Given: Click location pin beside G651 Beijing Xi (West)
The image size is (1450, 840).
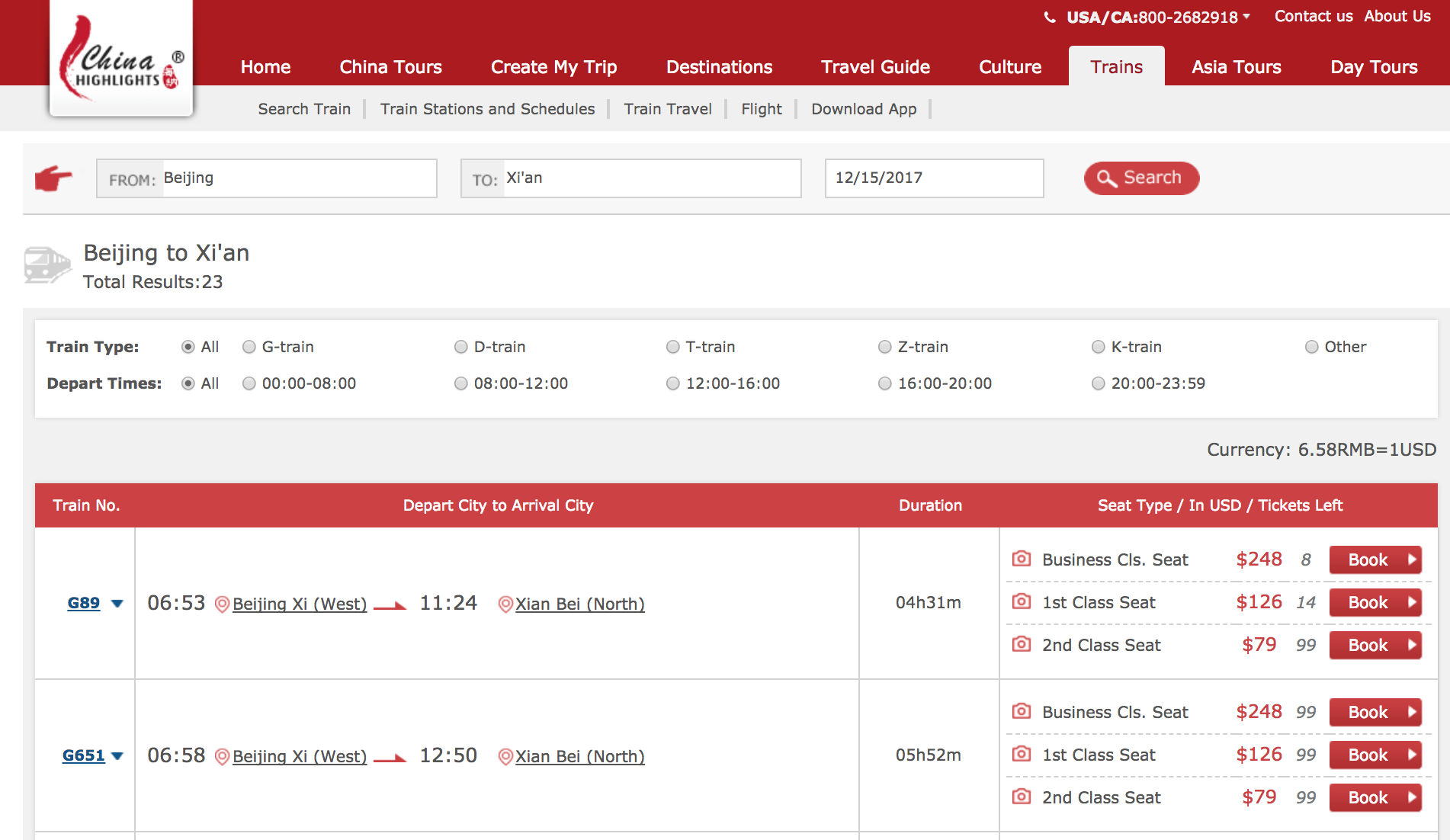Looking at the screenshot, I should (222, 756).
